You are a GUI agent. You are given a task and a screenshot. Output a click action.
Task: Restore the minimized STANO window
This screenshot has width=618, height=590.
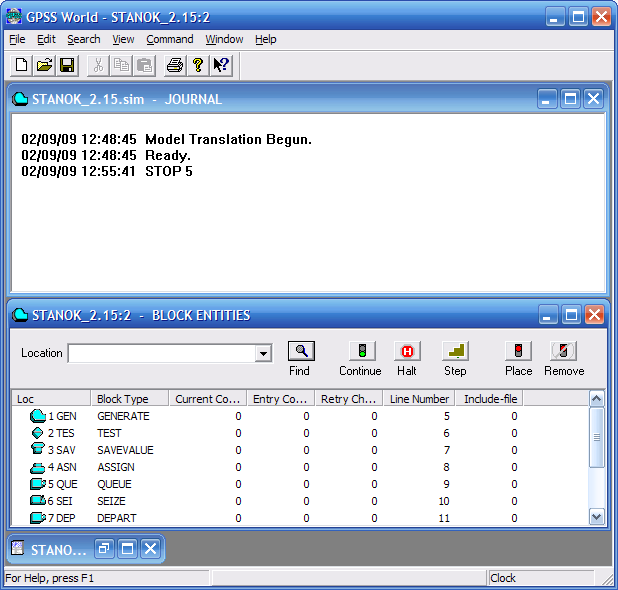104,548
